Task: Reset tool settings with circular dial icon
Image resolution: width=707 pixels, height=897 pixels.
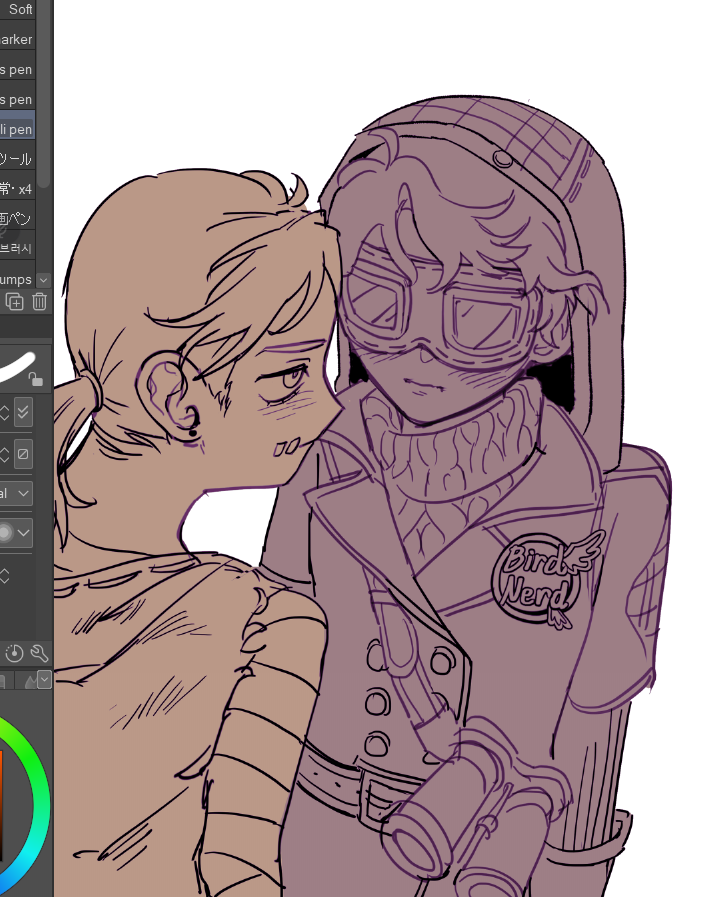Action: pos(14,653)
